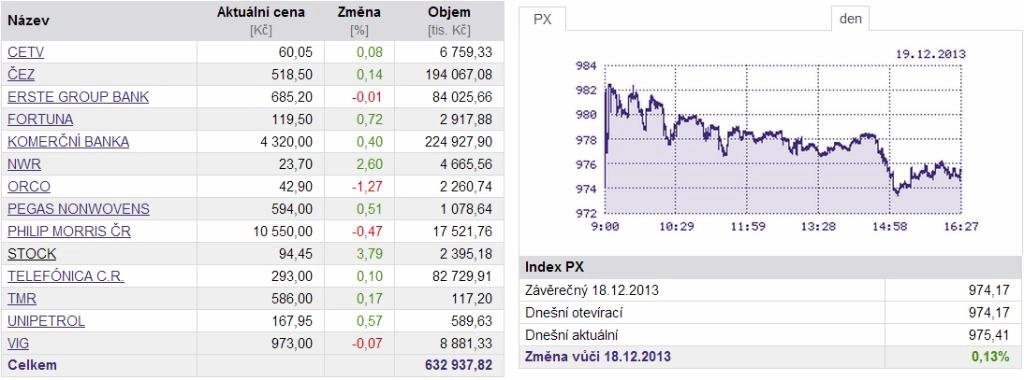
Task: Open the ERSTE GROUP BANK link
Action: click(78, 97)
